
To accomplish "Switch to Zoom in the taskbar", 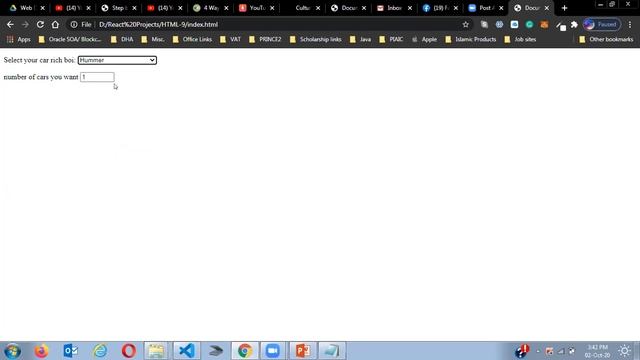I will [x=273, y=351].
